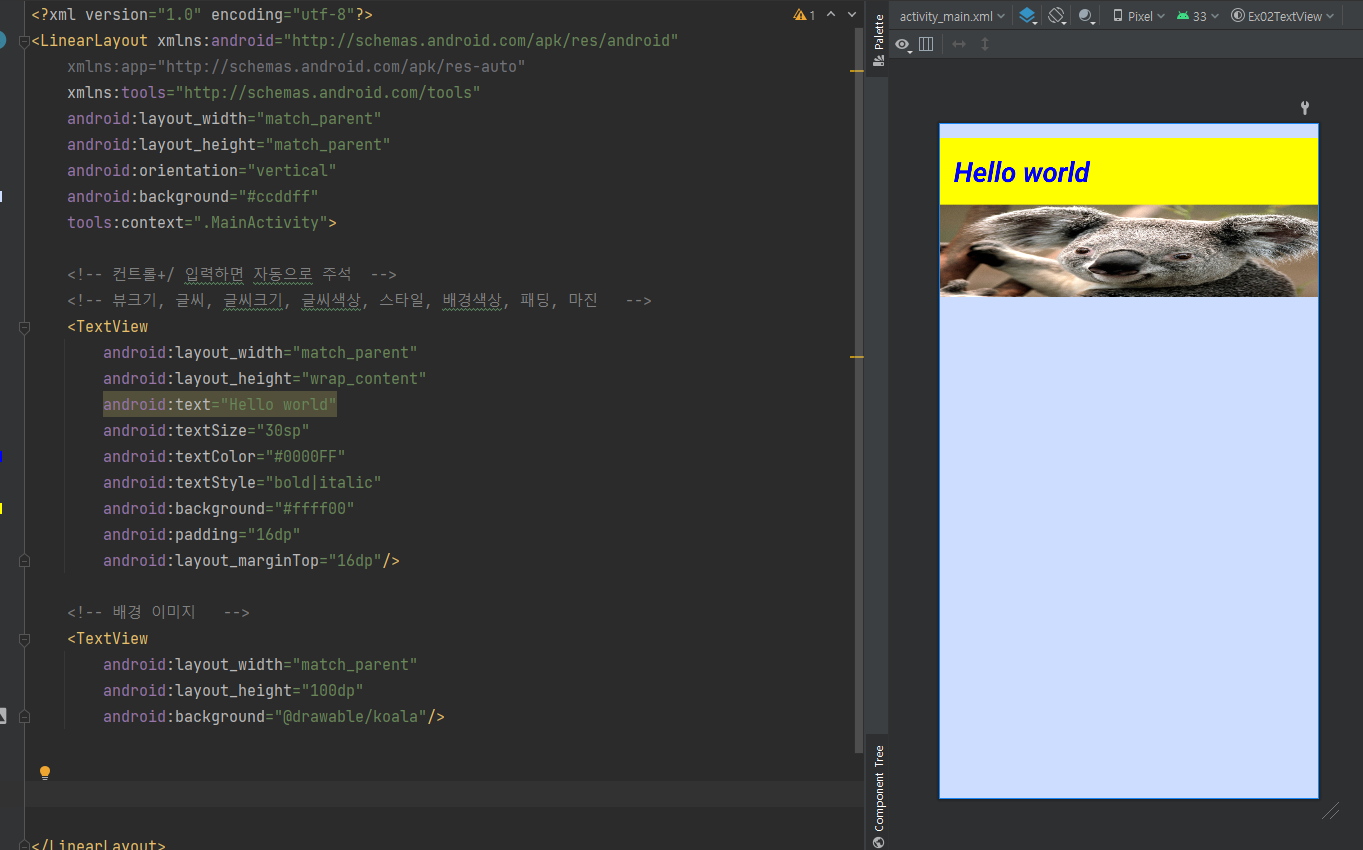The image size is (1363, 850).
Task: Click the textColor="#0000FF" attribute text
Action: 224,457
